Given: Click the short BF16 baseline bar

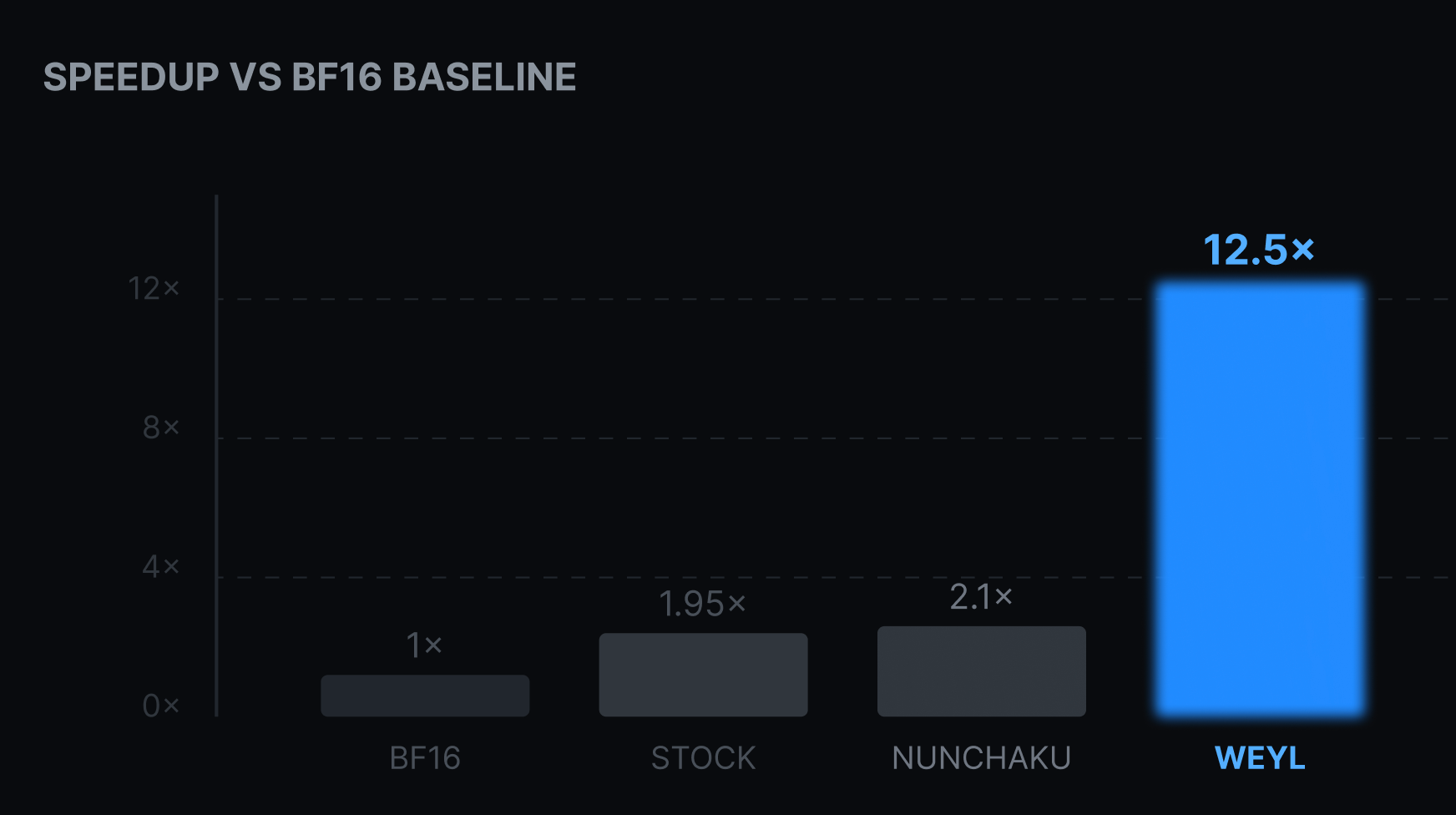Looking at the screenshot, I should click(425, 696).
